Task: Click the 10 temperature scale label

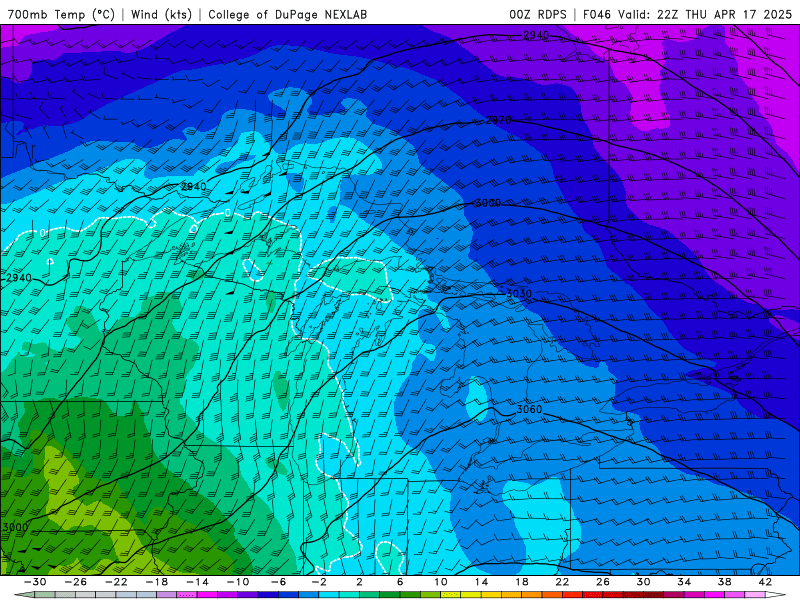Action: [441, 582]
